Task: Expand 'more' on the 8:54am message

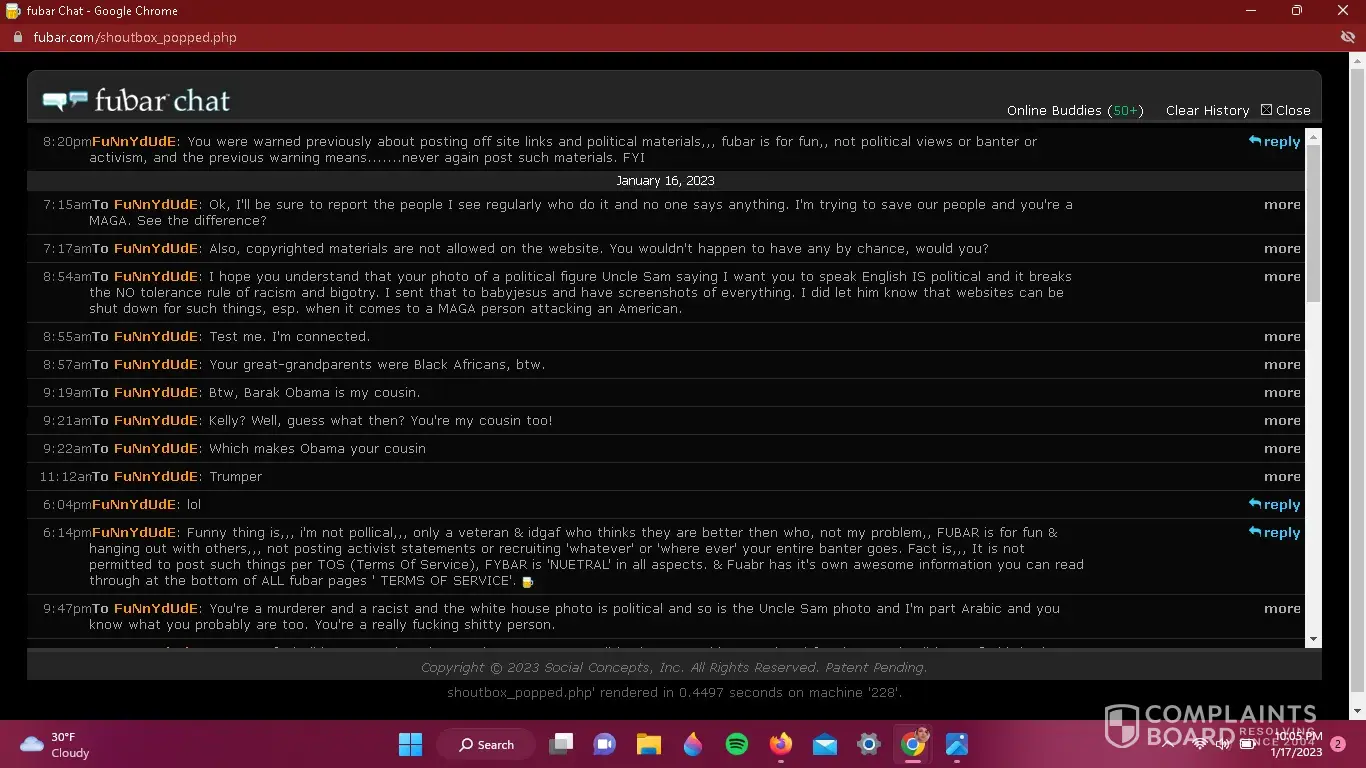Action: pos(1282,277)
